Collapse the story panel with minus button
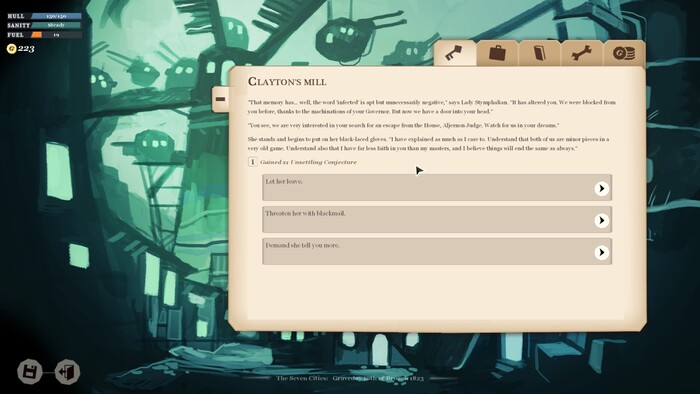The width and height of the screenshot is (700, 394). click(x=220, y=99)
